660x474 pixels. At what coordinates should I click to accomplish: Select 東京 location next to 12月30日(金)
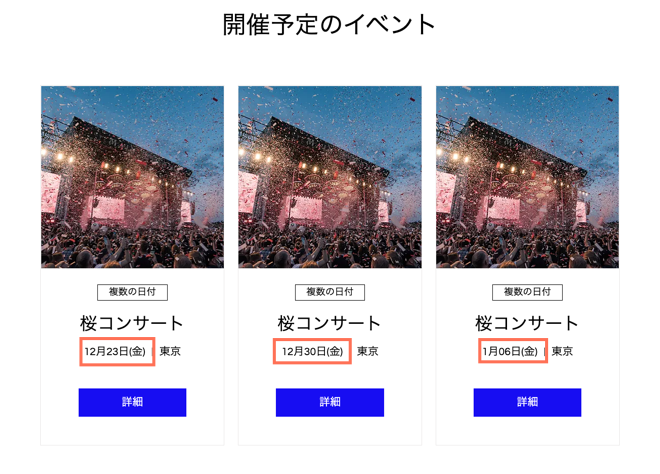368,351
